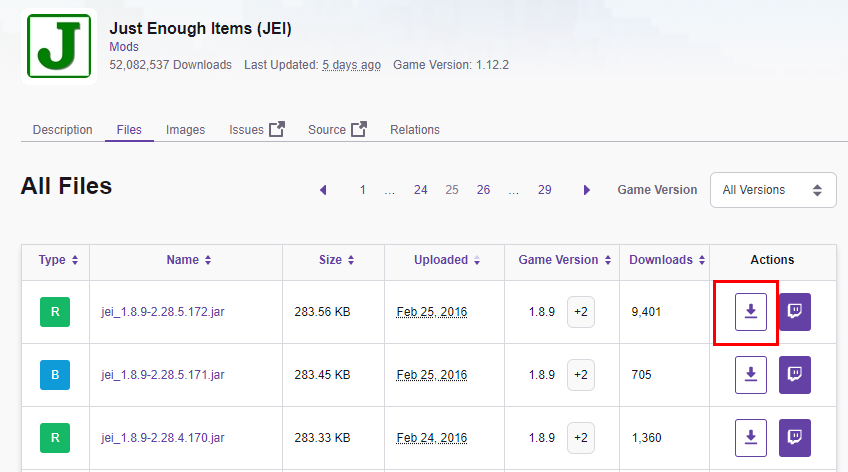Click the 283.56 KB size cell

[x=322, y=312]
